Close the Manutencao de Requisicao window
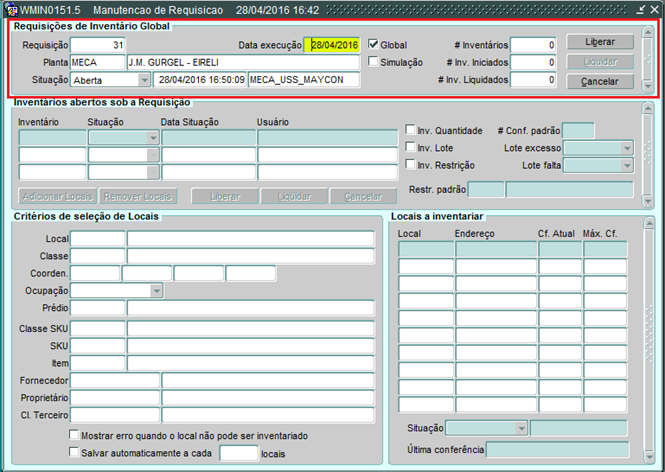This screenshot has height=472, width=665. click(x=654, y=9)
